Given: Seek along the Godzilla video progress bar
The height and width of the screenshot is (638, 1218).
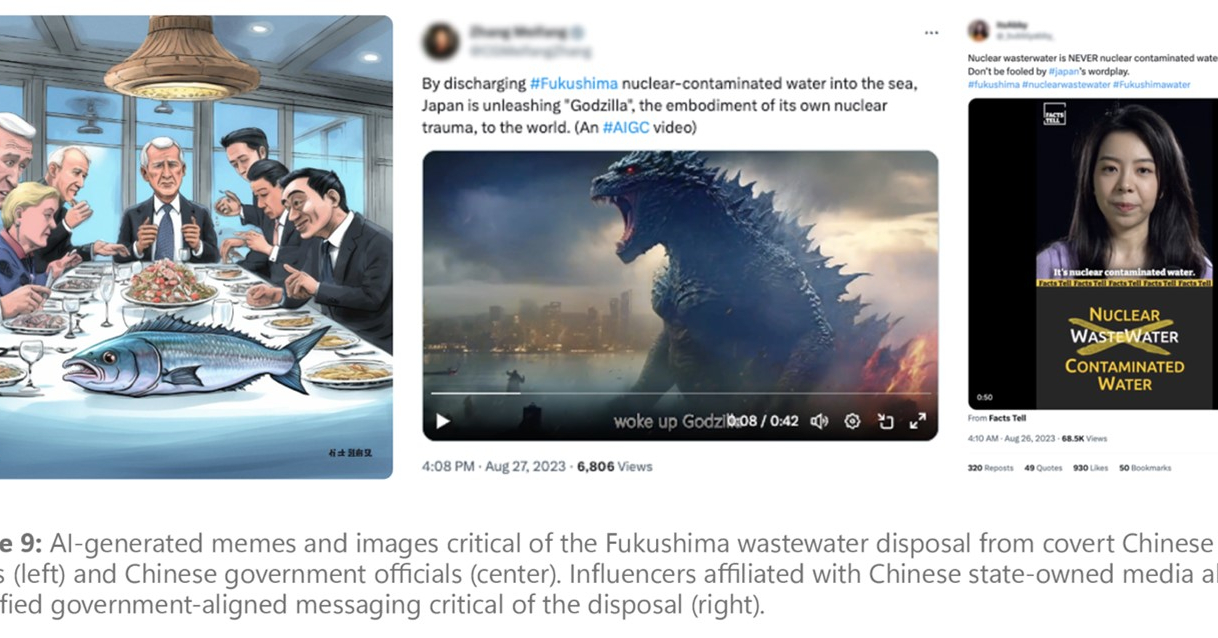Looking at the screenshot, I should click(680, 394).
